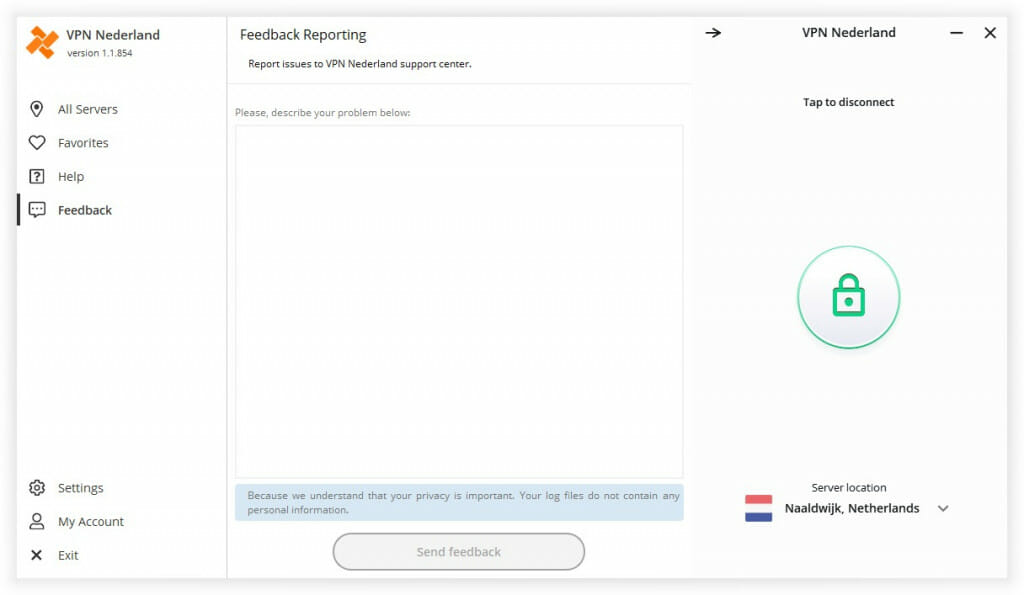Click the Exit X icon in sidebar
1024x595 pixels.
tap(37, 555)
